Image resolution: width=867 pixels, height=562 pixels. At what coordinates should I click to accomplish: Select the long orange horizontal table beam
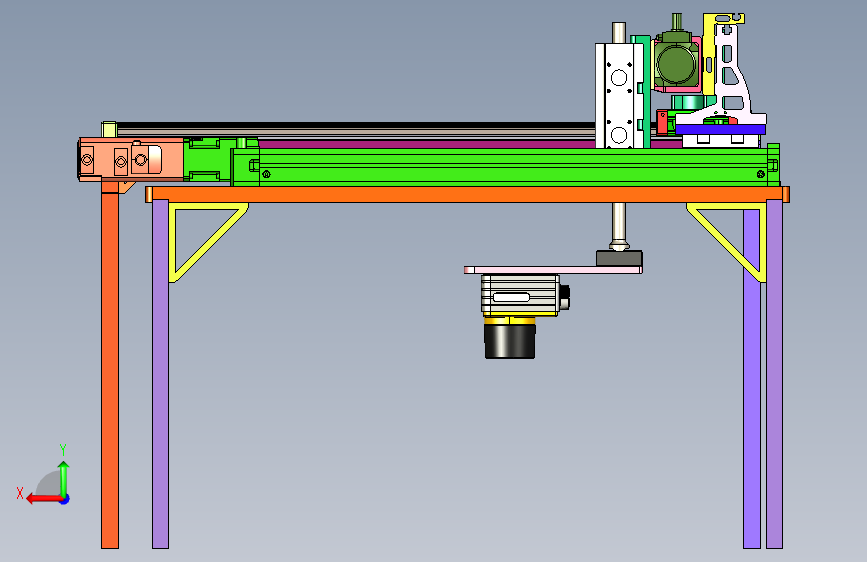point(467,195)
